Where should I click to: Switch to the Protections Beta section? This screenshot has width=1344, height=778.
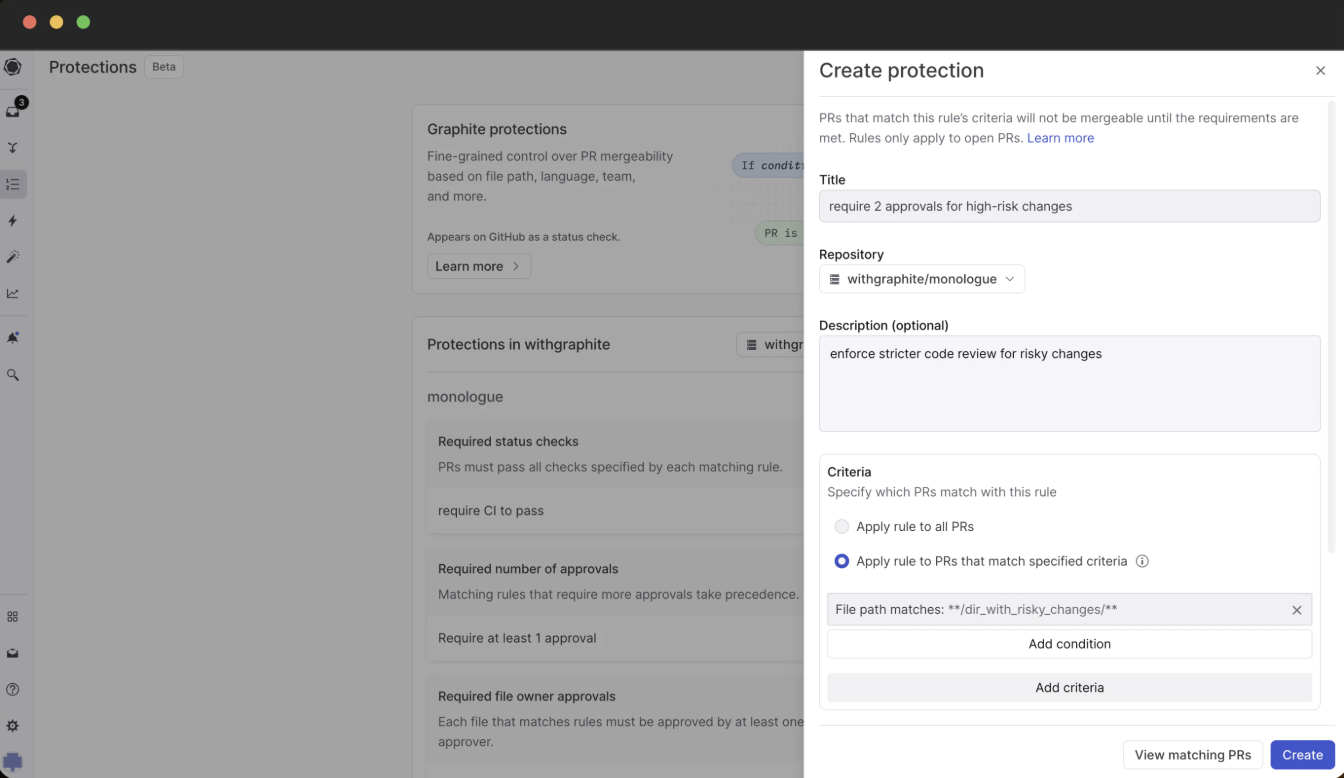[92, 67]
